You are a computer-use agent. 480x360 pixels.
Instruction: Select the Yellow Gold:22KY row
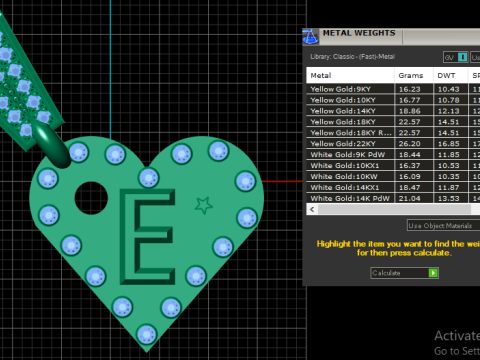pyautogui.click(x=393, y=144)
